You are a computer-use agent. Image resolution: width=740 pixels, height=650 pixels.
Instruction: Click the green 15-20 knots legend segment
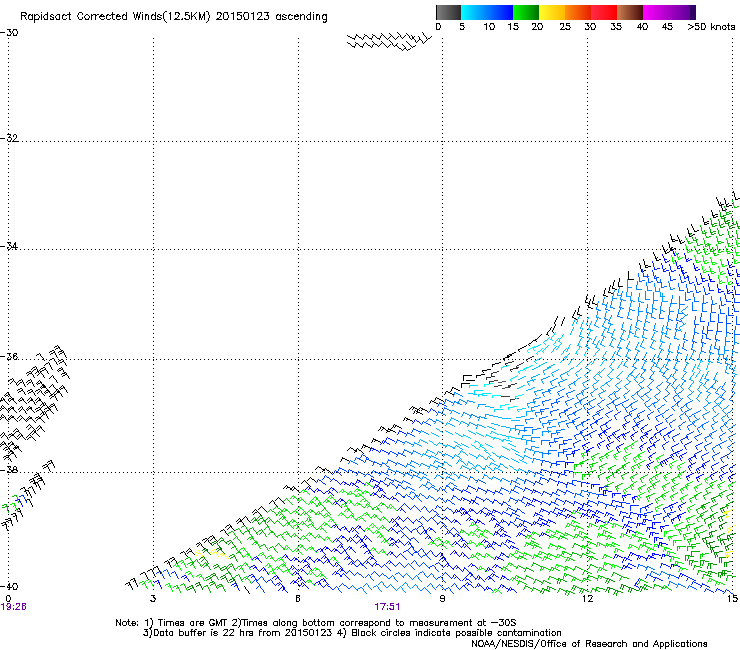[526, 12]
